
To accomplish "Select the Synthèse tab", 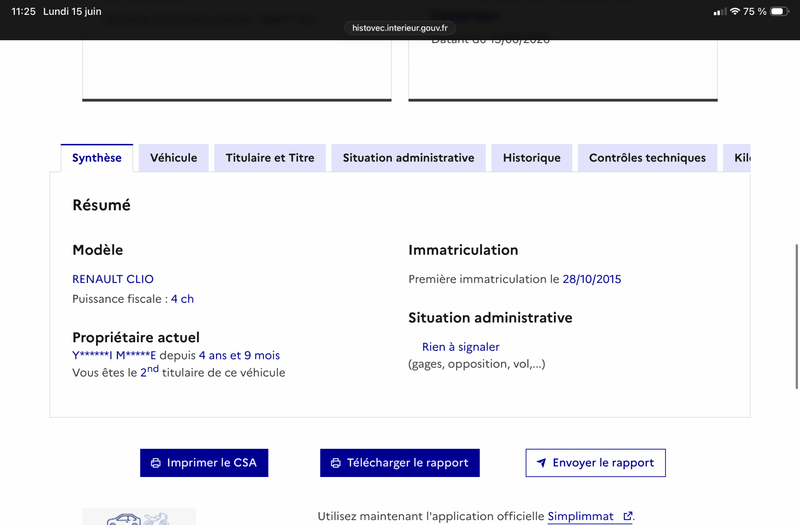I will click(x=97, y=158).
